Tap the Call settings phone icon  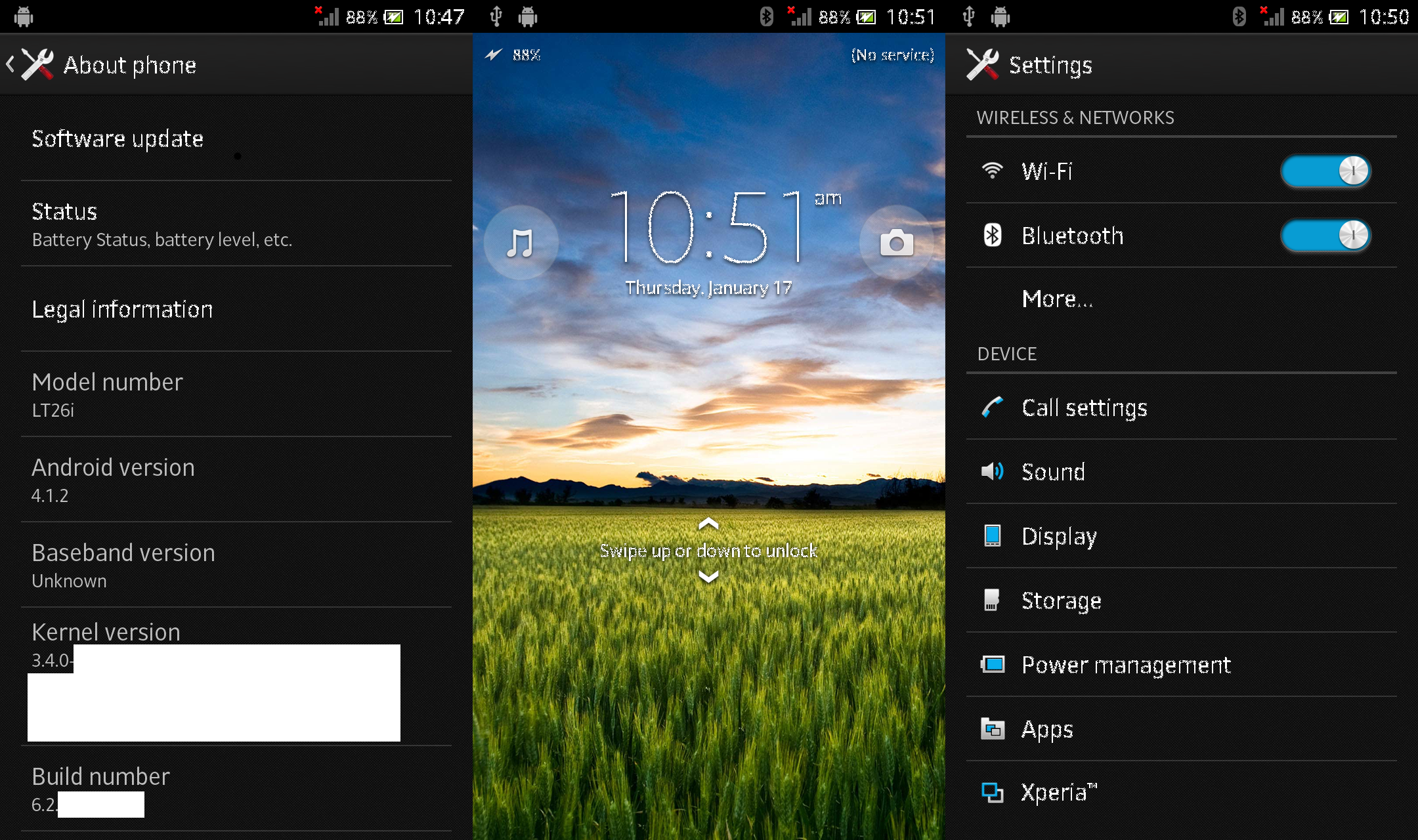(x=992, y=407)
